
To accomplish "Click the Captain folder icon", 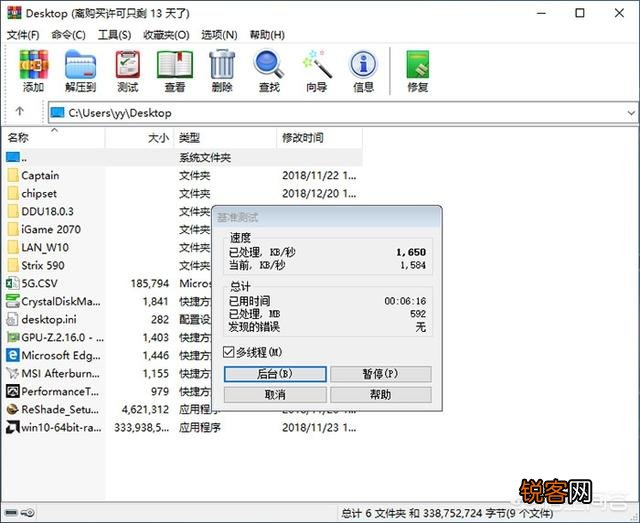I will [x=13, y=176].
